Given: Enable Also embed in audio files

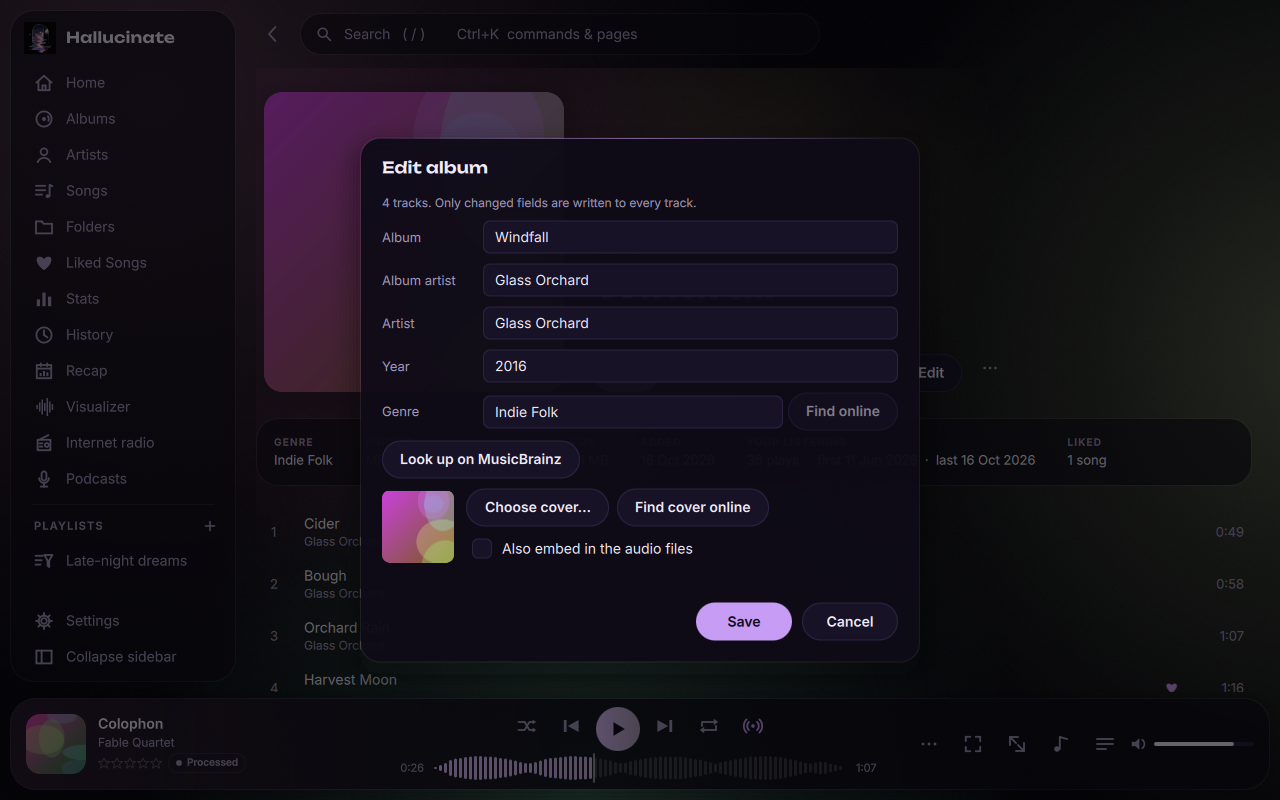Looking at the screenshot, I should pyautogui.click(x=482, y=548).
